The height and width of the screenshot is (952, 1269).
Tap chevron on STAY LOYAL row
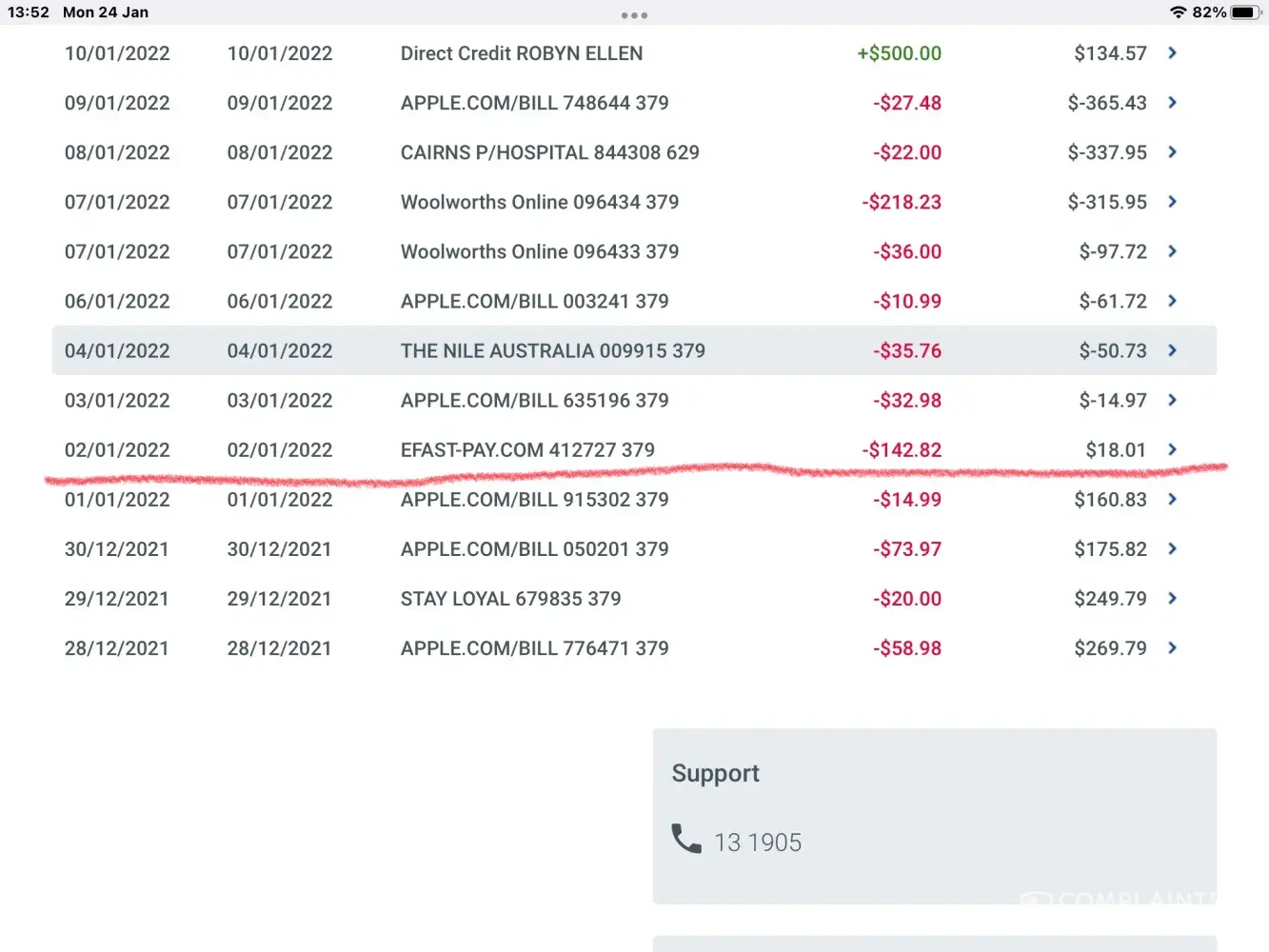[1172, 599]
